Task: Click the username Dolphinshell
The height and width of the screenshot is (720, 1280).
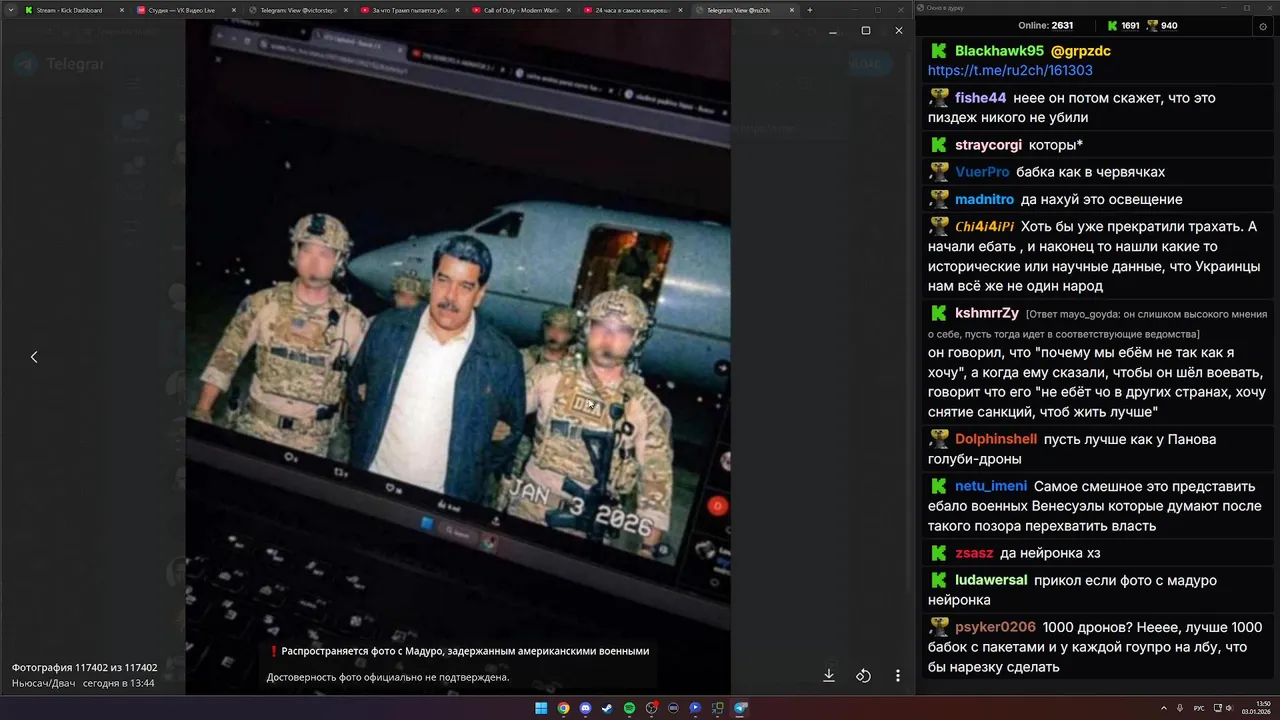Action: pos(996,439)
